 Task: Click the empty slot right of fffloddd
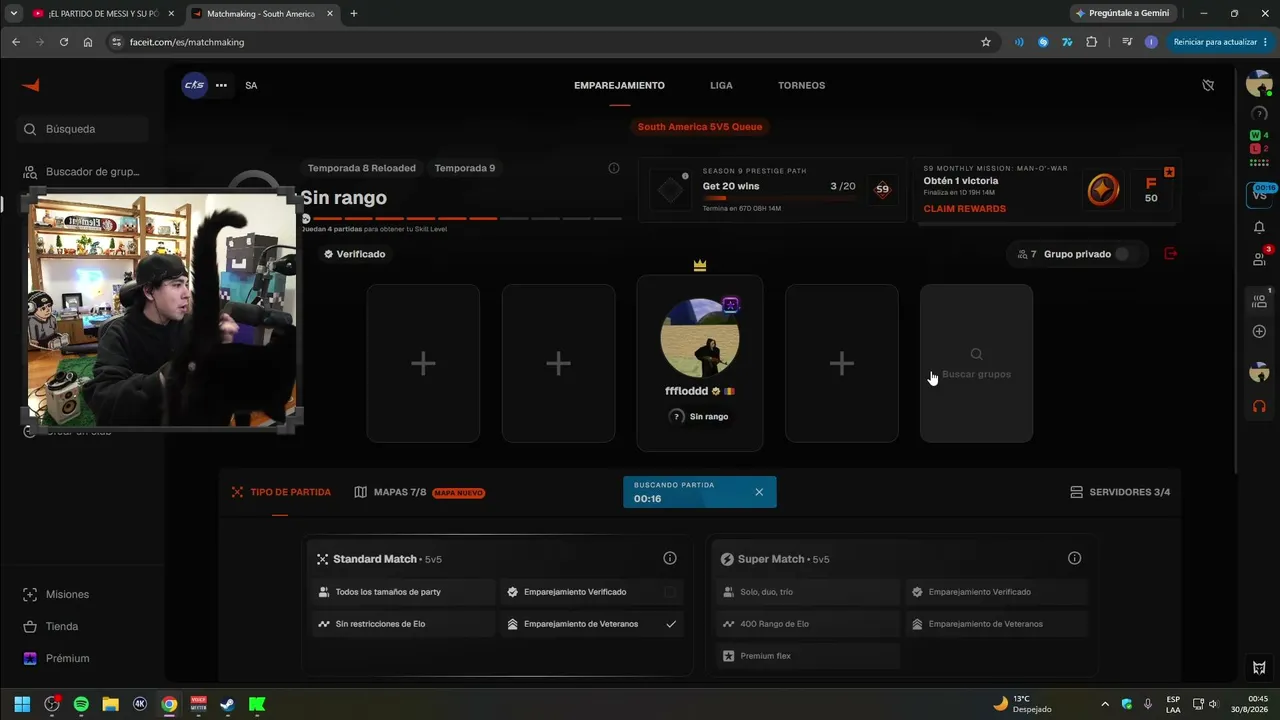pyautogui.click(x=842, y=363)
